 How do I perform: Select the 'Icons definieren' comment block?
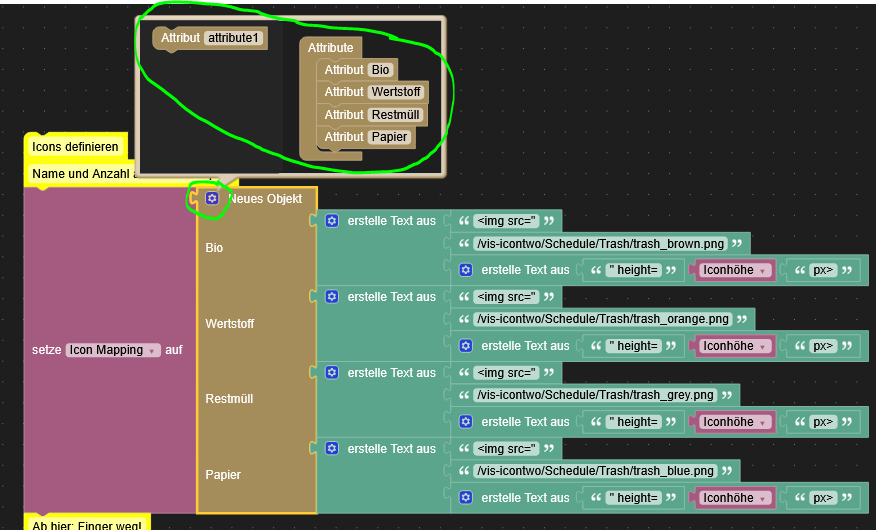75,147
